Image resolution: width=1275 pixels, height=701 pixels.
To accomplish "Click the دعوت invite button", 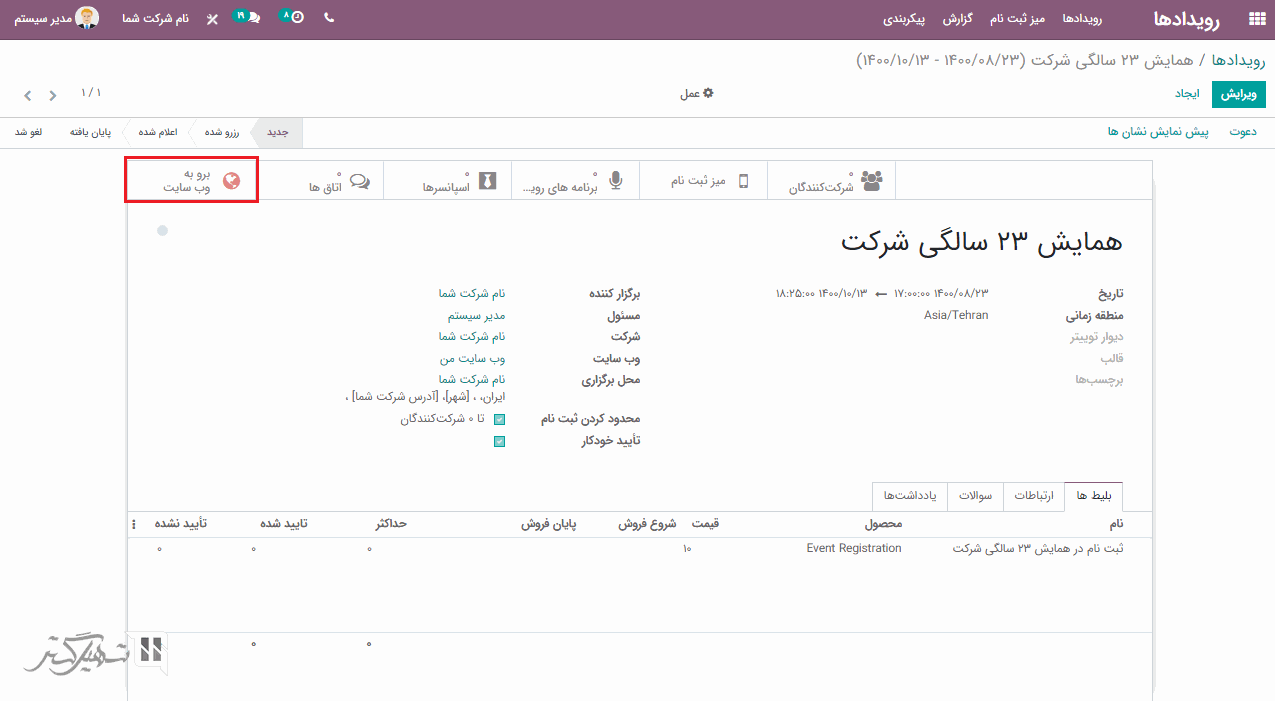I will 1243,132.
